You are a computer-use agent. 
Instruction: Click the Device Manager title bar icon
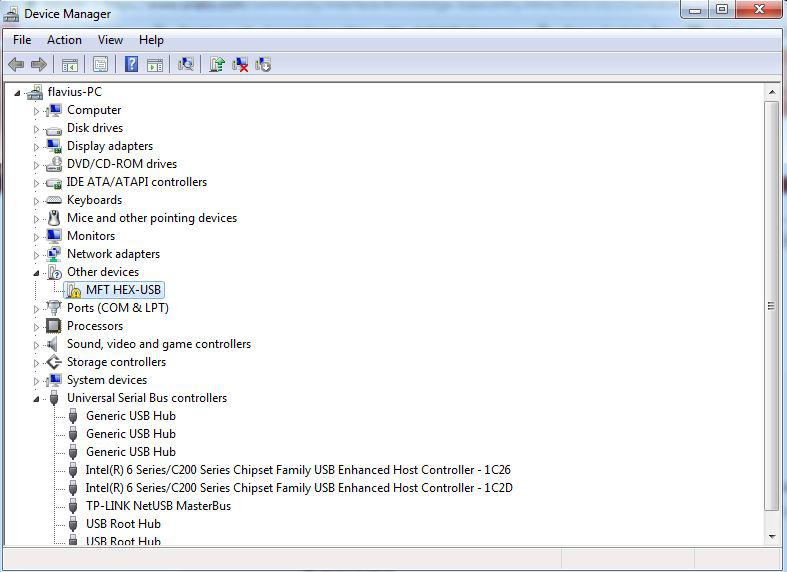coord(11,14)
